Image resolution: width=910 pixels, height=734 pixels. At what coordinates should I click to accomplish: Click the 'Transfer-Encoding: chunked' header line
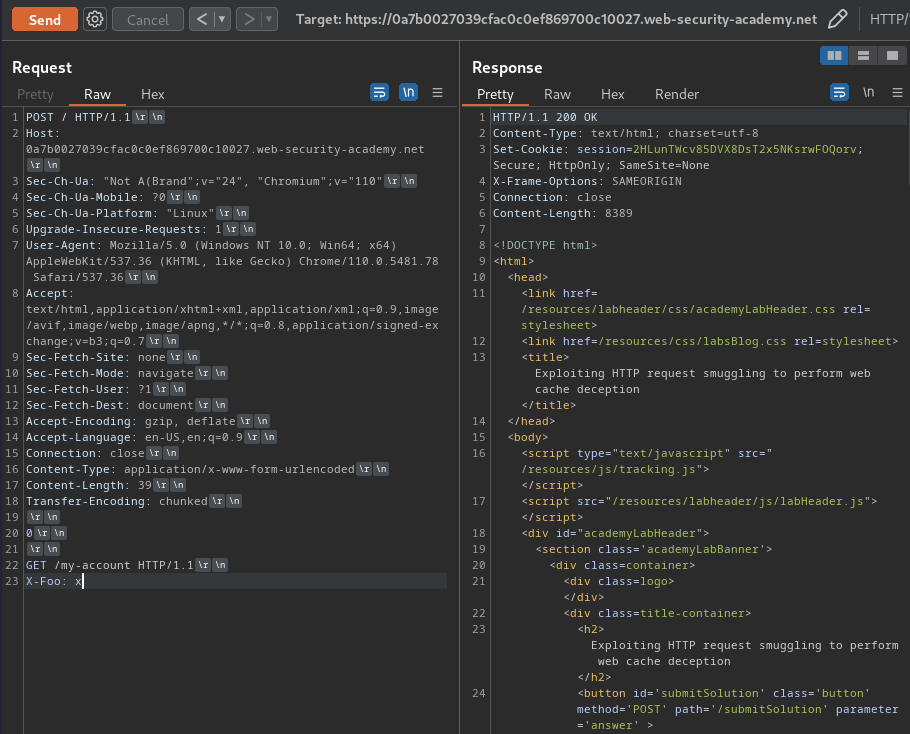point(117,501)
